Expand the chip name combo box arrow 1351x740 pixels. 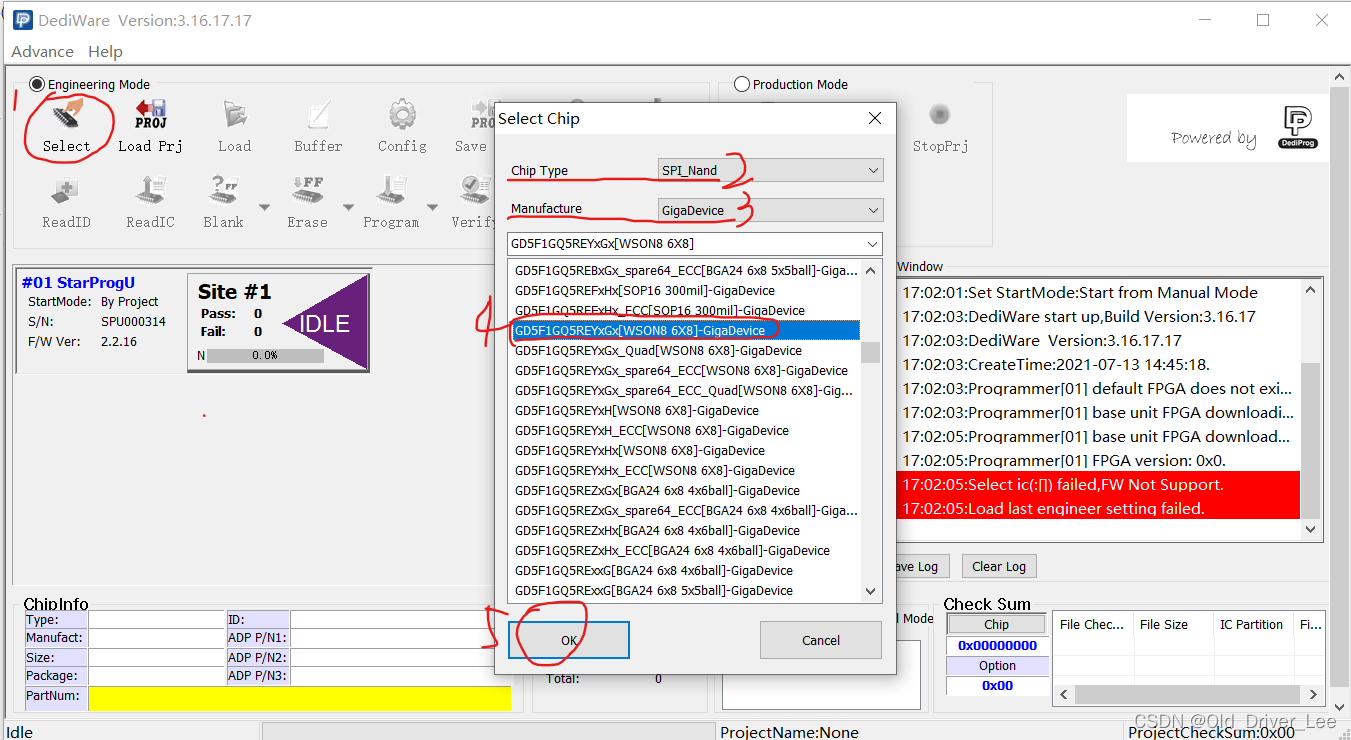click(x=872, y=244)
